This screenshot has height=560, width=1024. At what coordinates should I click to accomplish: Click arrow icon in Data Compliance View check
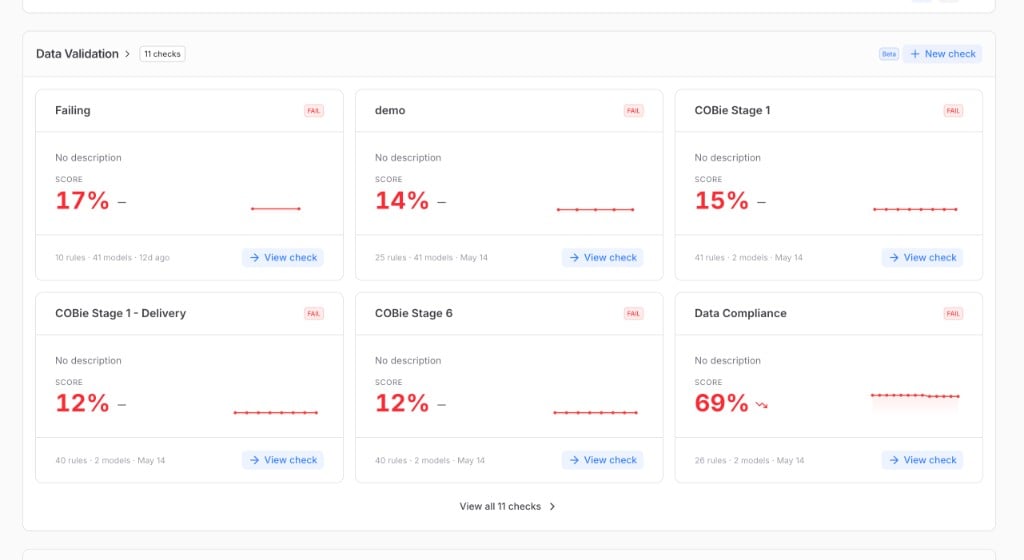point(893,459)
